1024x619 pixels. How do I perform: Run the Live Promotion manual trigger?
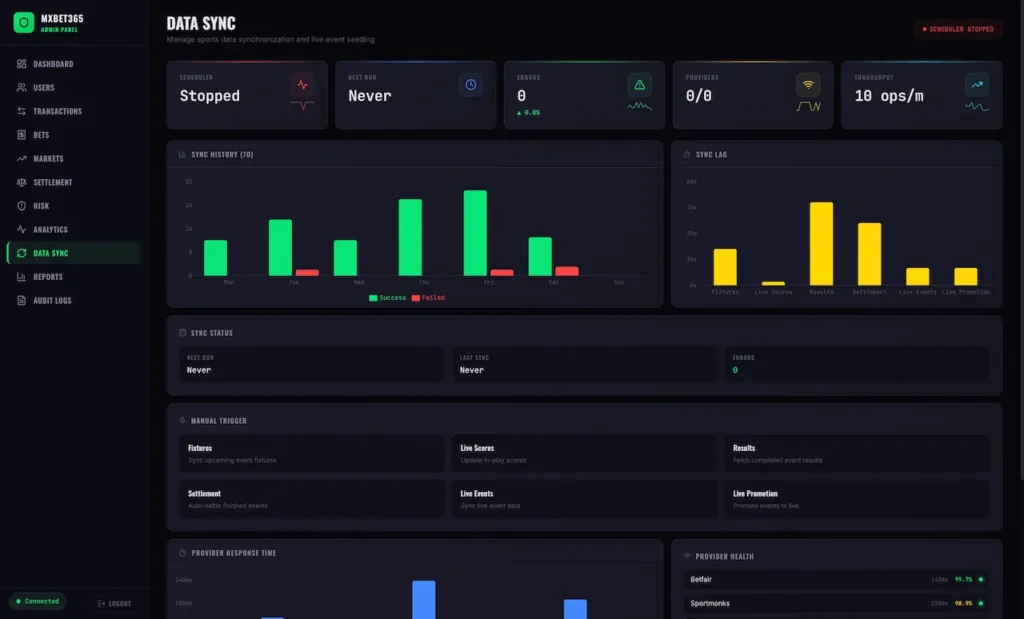[x=857, y=499]
